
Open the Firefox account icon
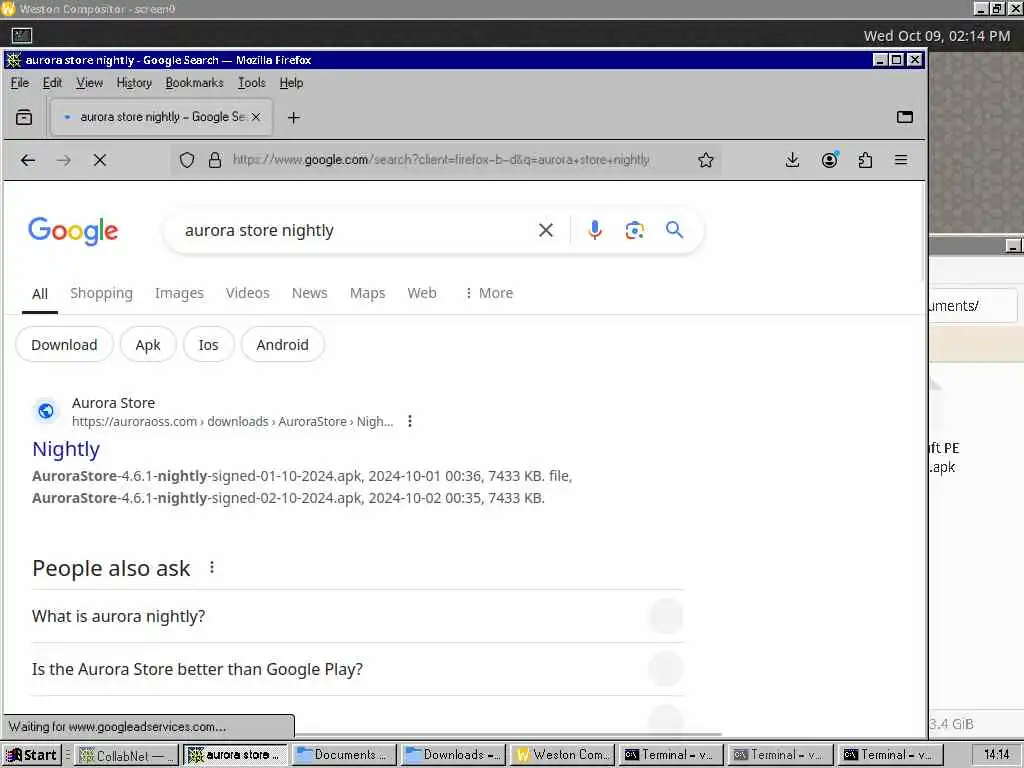click(829, 160)
